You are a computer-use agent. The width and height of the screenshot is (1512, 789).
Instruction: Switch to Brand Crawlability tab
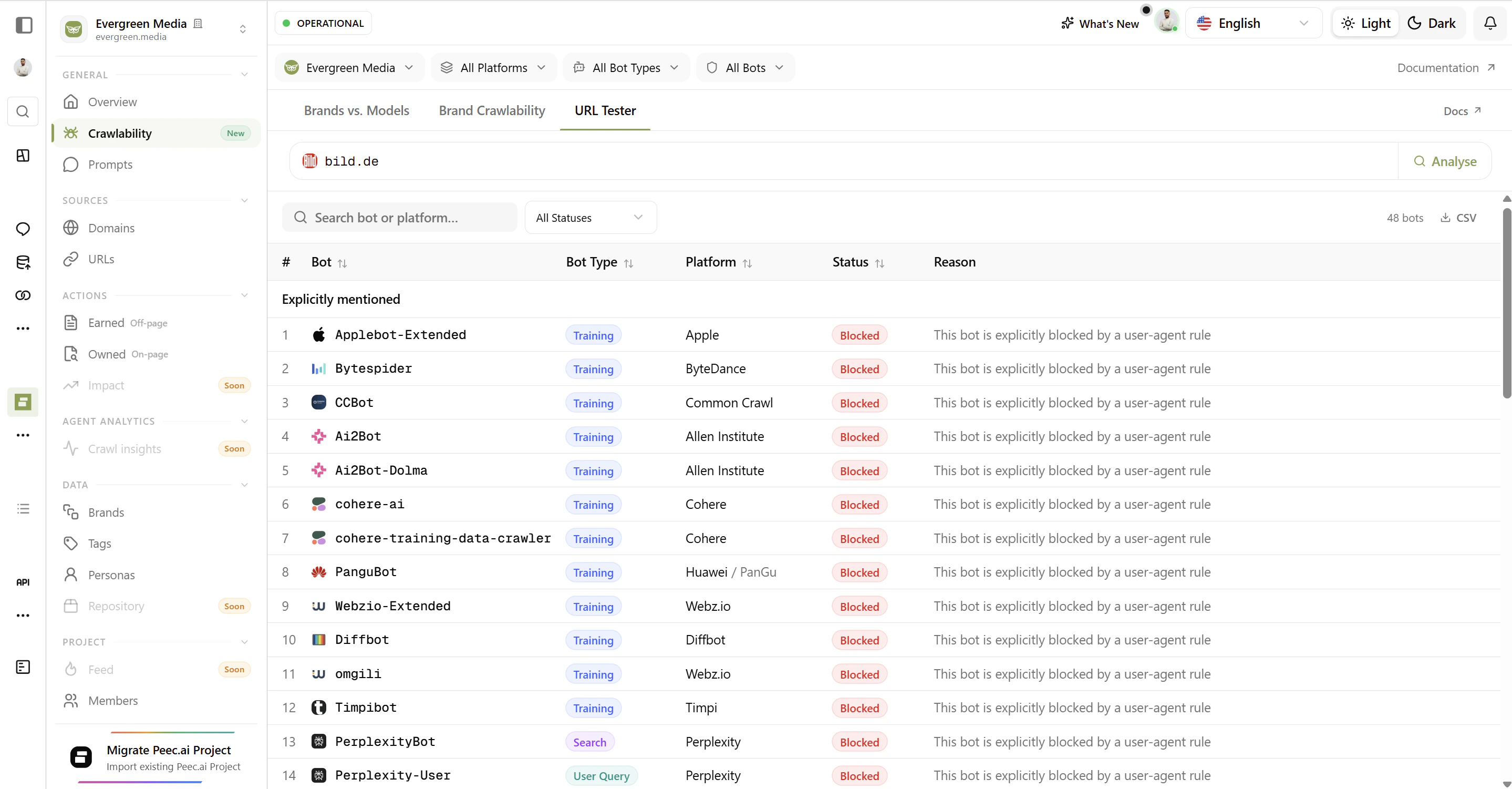click(492, 110)
